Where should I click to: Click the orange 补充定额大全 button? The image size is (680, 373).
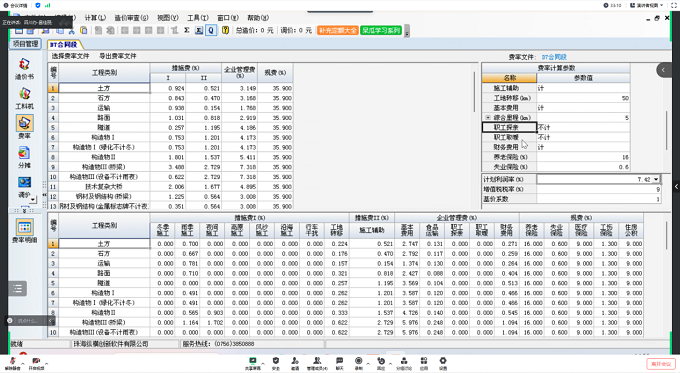(x=337, y=30)
